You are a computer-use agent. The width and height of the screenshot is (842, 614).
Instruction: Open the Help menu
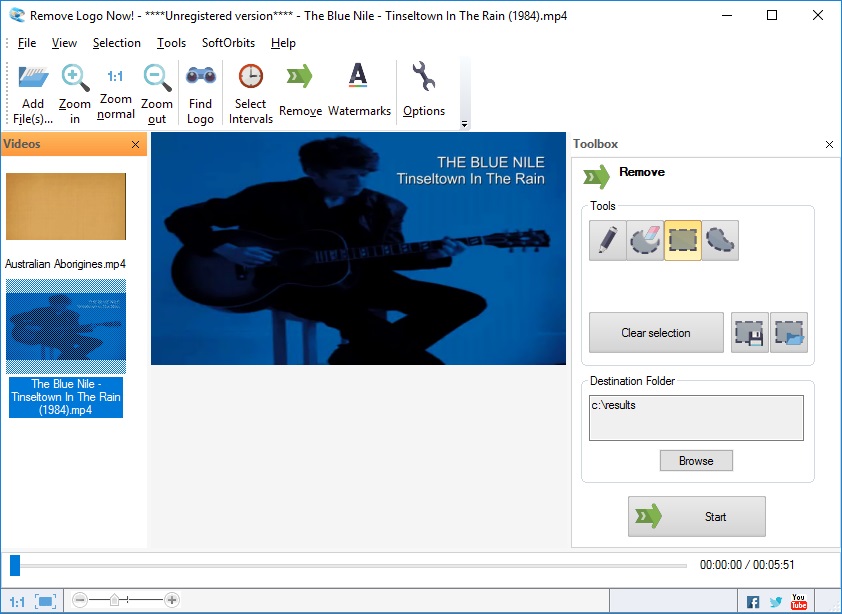click(x=283, y=43)
